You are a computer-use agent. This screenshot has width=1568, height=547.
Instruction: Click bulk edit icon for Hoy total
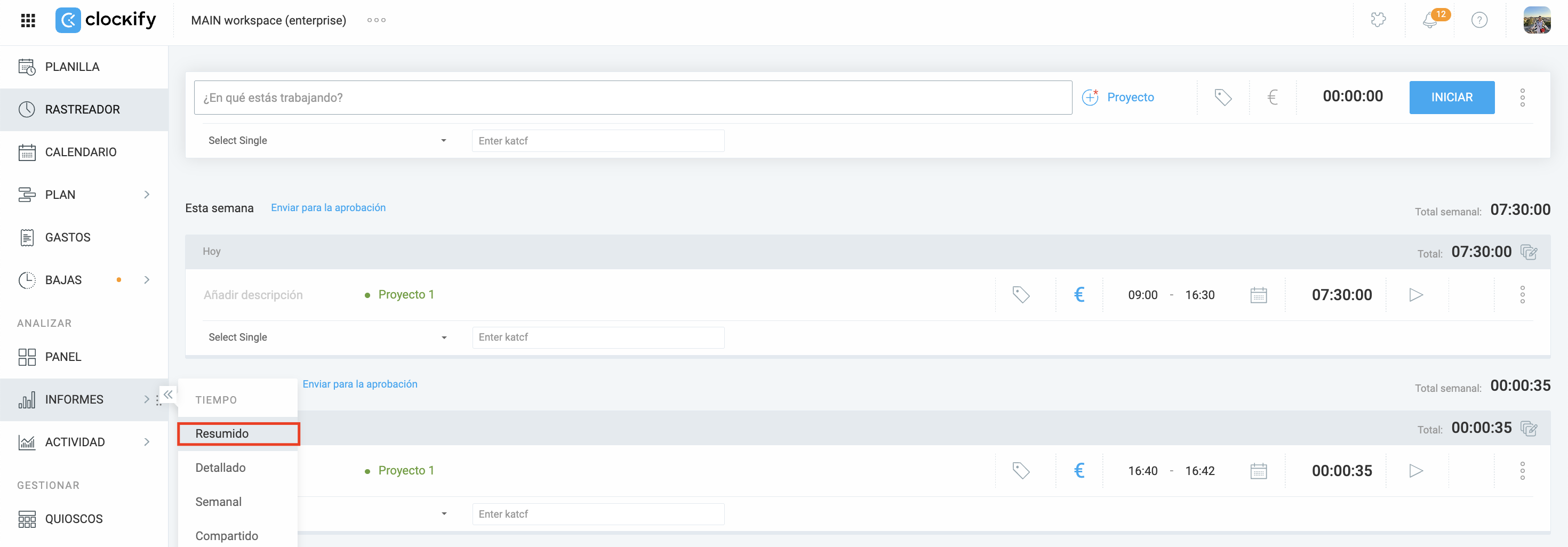(1529, 252)
